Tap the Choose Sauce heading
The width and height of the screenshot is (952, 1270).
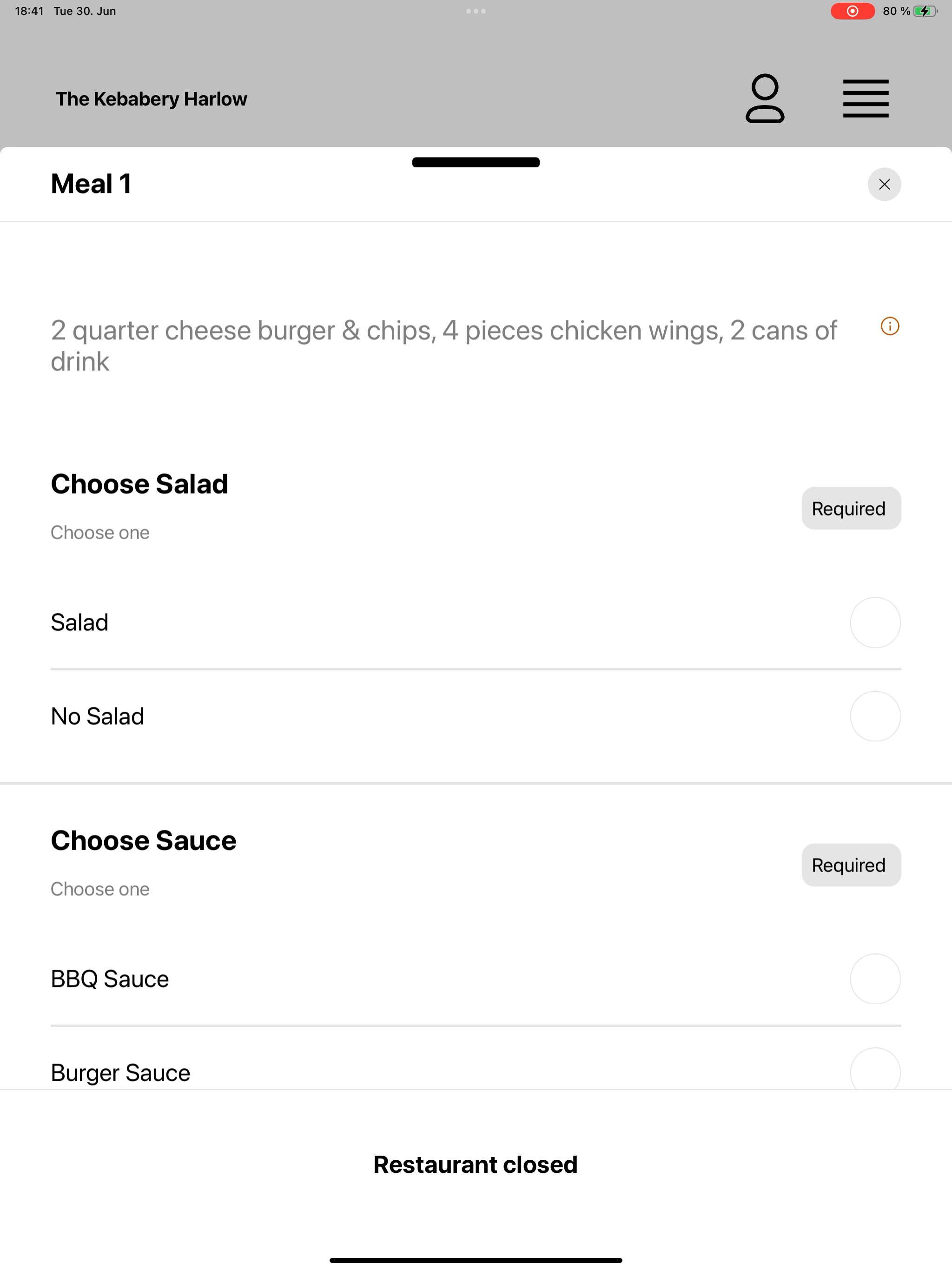pyautogui.click(x=144, y=840)
